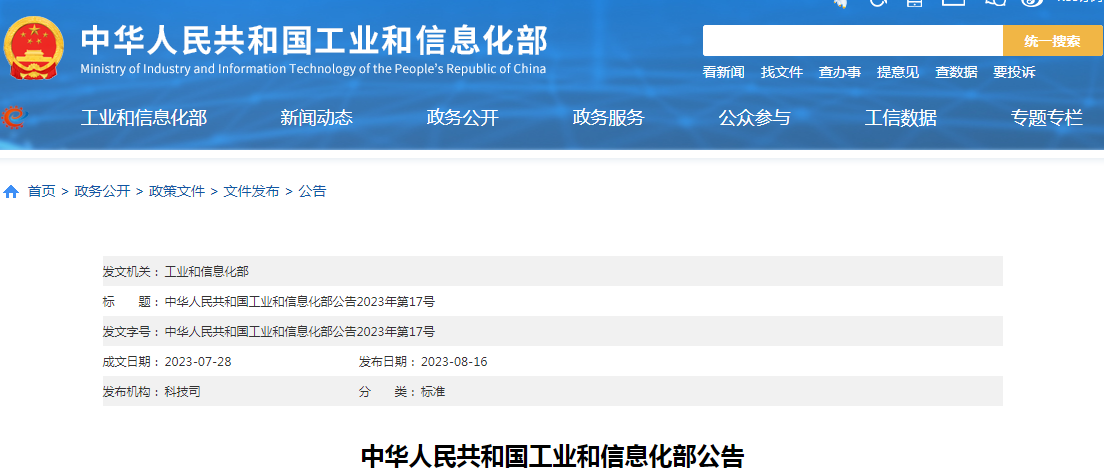Open the 看新闻 quick link
Screen dimensions: 1104x469
point(723,72)
